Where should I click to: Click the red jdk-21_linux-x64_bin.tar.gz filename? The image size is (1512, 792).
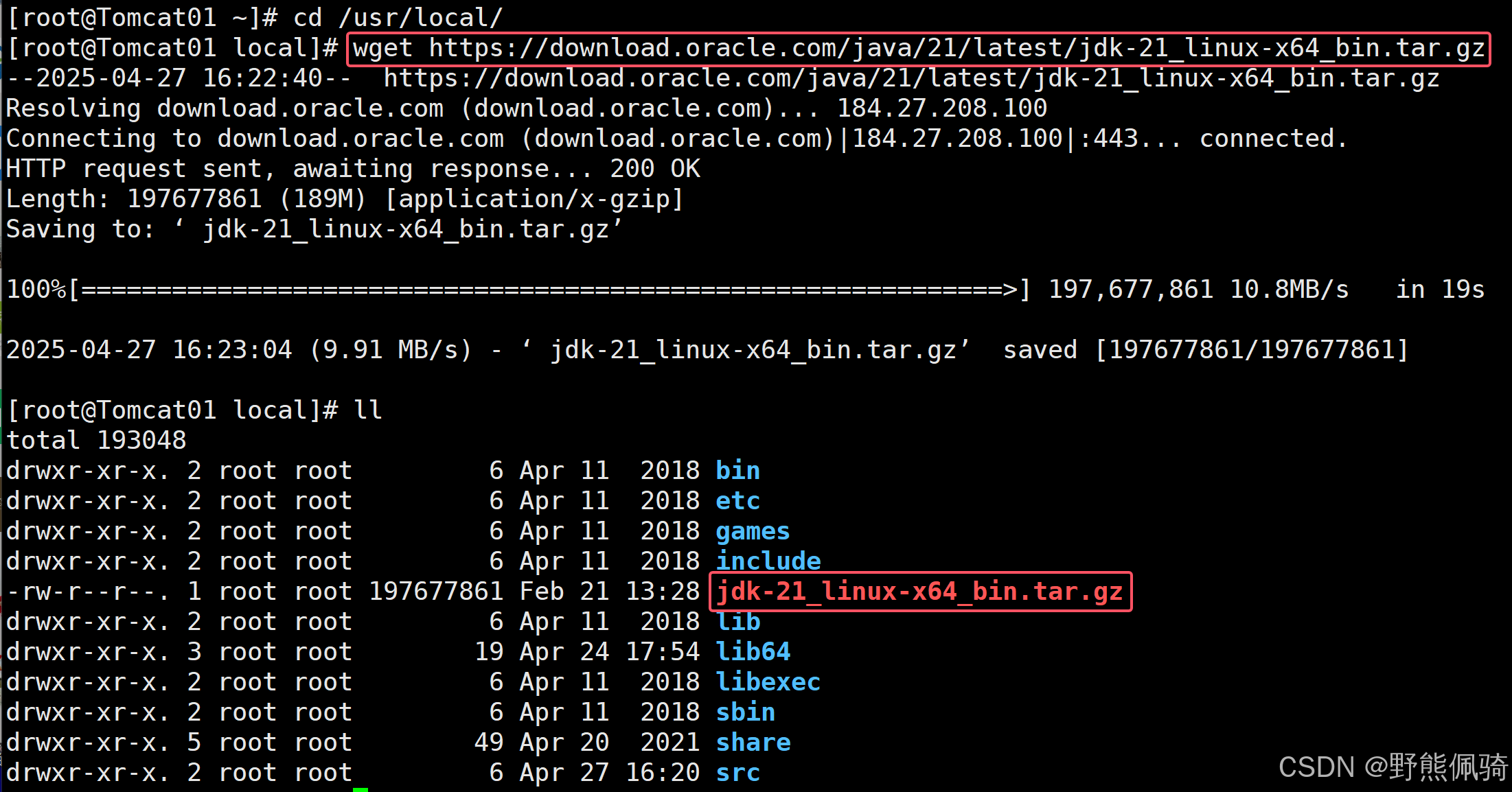pos(919,592)
